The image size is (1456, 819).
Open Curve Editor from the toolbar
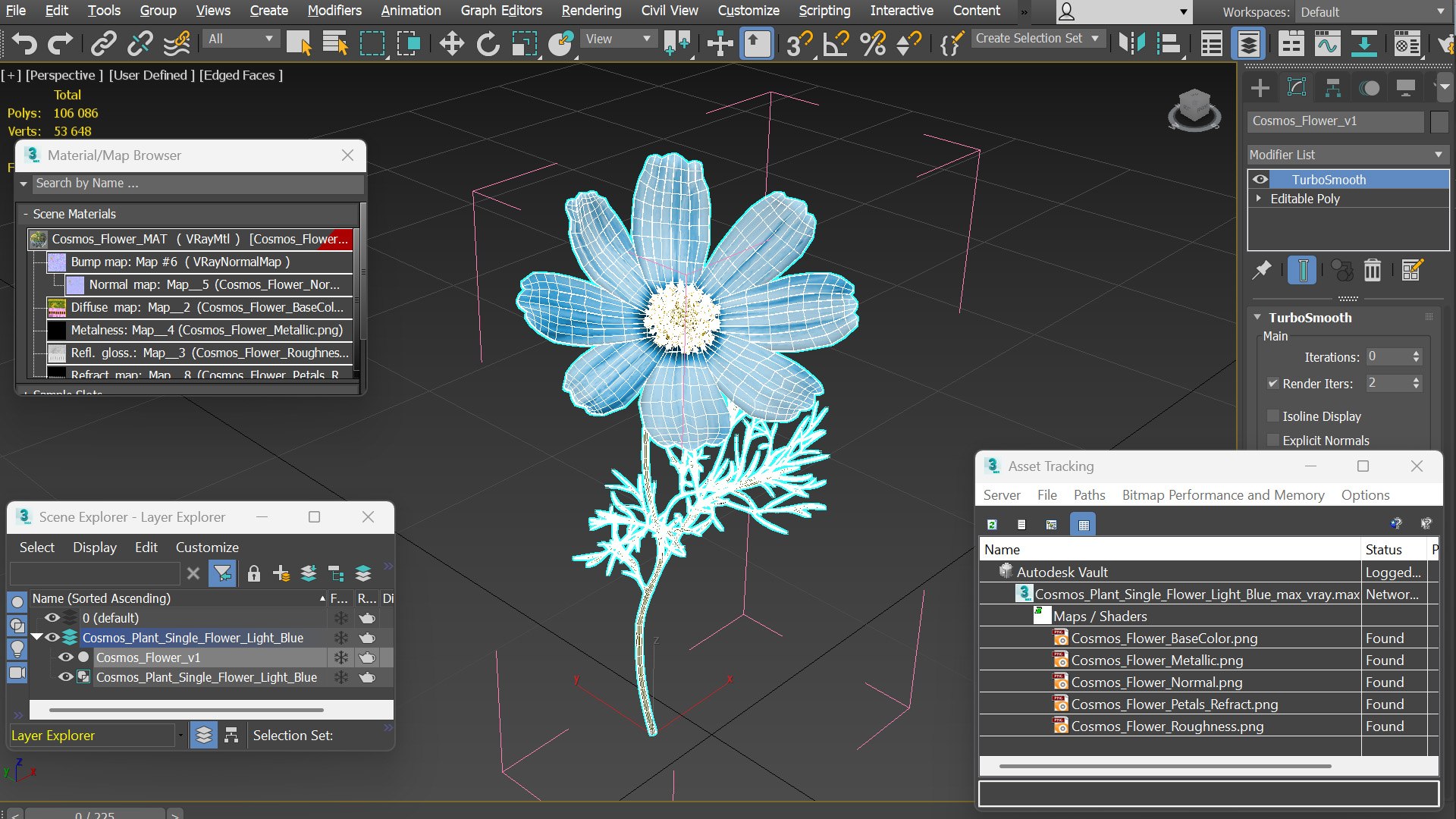coord(1327,43)
